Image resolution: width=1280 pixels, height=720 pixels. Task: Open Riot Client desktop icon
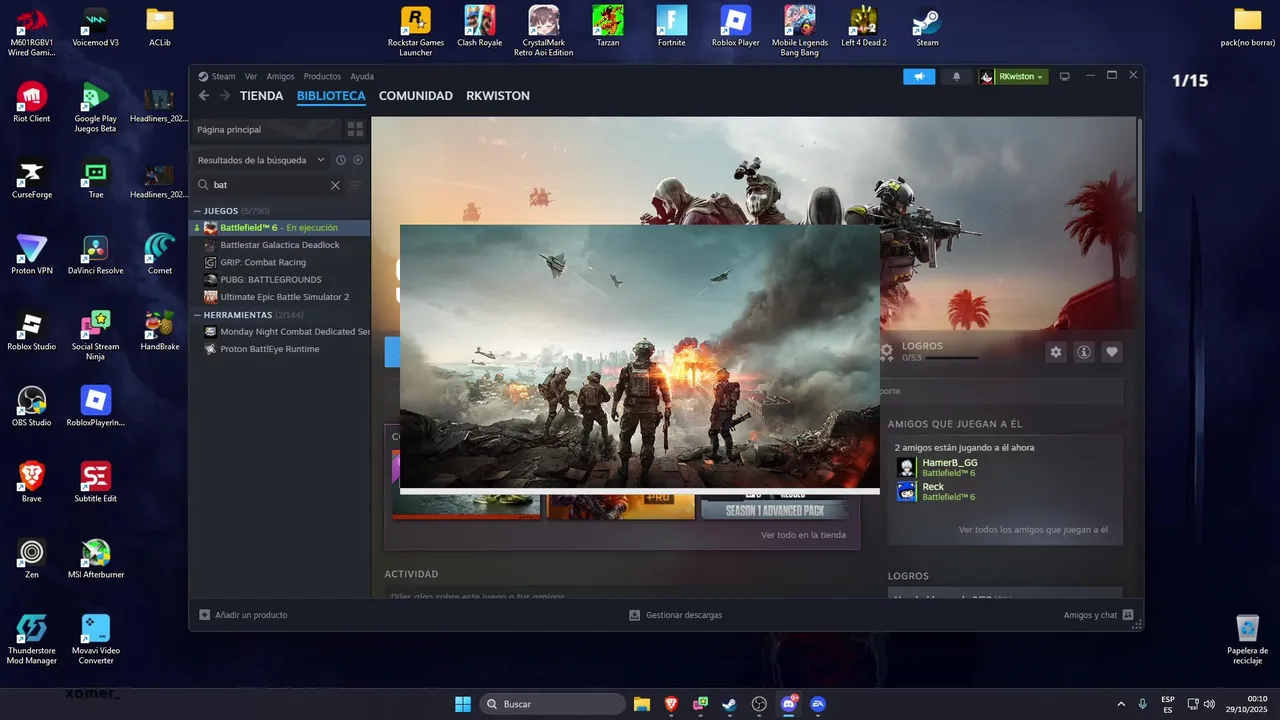(32, 103)
